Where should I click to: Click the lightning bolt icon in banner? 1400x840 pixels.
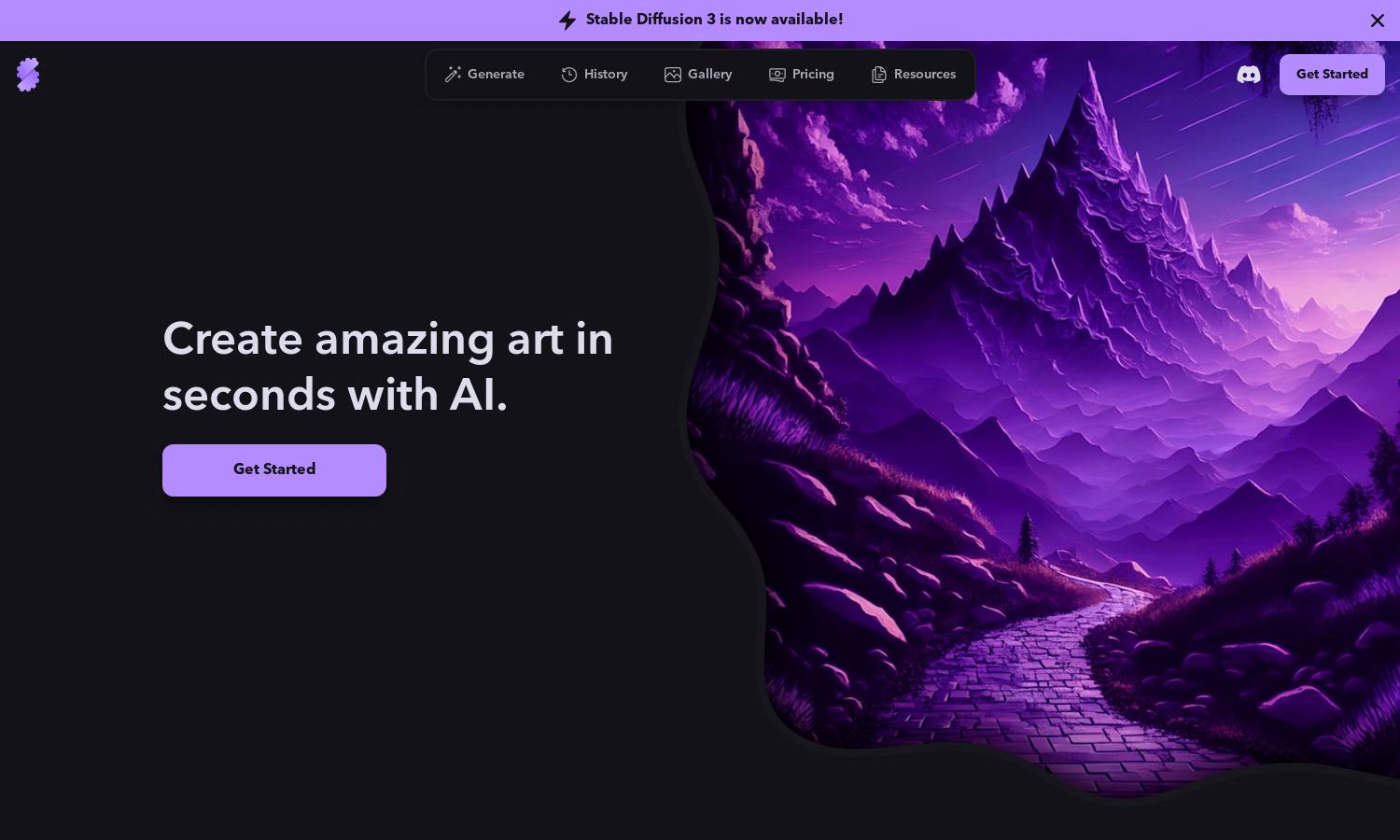567,20
